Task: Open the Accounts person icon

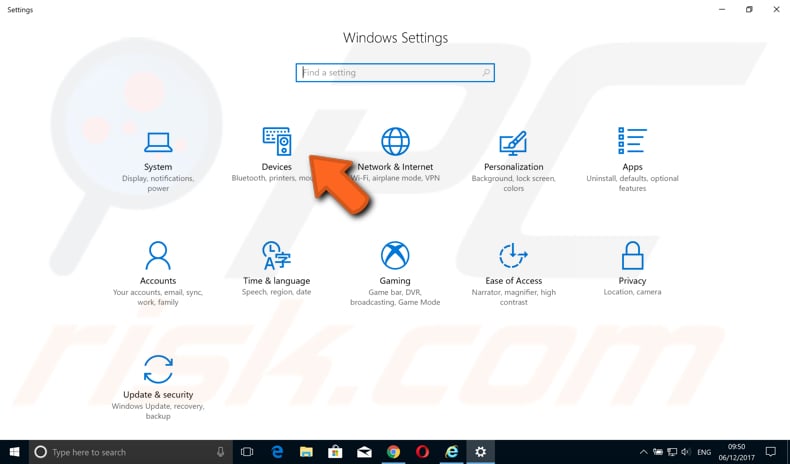Action: pos(158,255)
